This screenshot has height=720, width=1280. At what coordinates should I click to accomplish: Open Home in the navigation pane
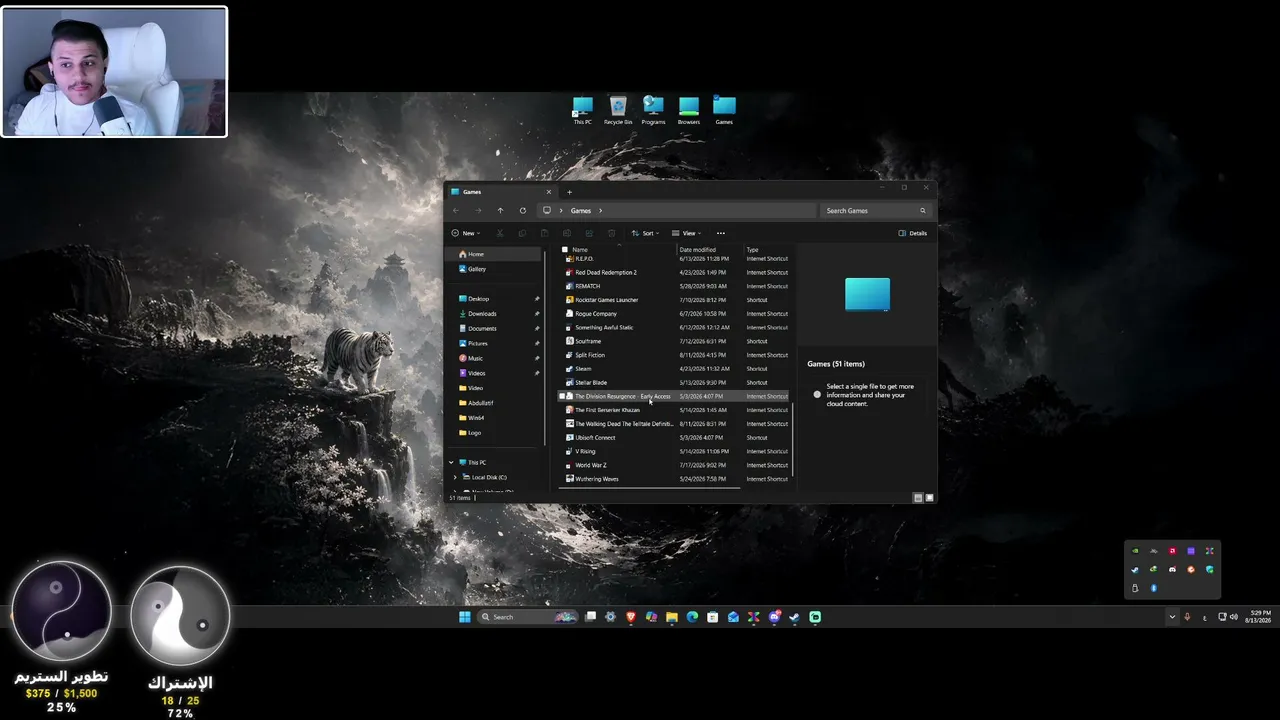point(494,254)
